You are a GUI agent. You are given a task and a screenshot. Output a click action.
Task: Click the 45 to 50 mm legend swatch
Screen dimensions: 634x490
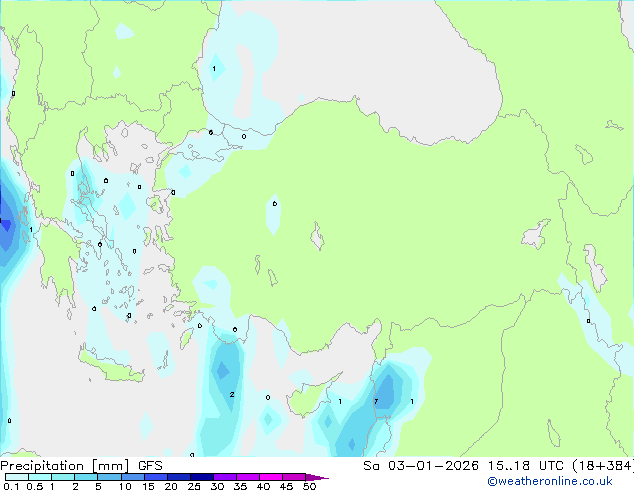point(294,477)
